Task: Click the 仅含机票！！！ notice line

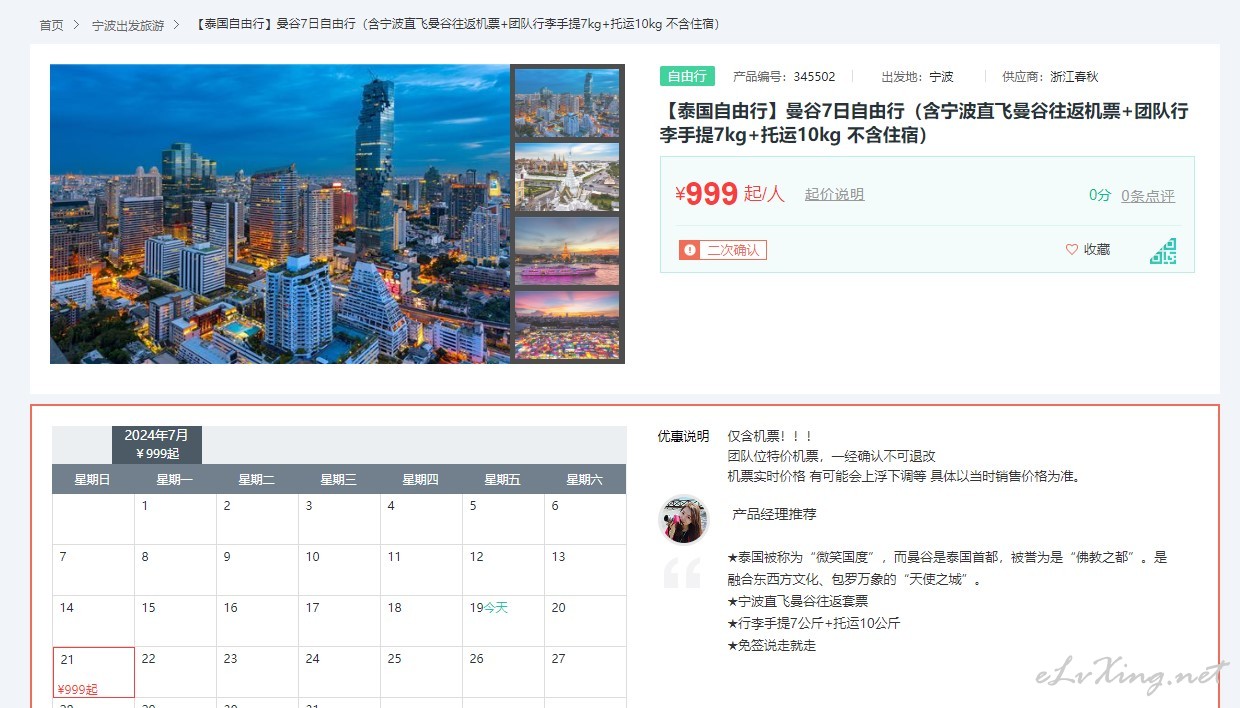Action: tap(771, 436)
